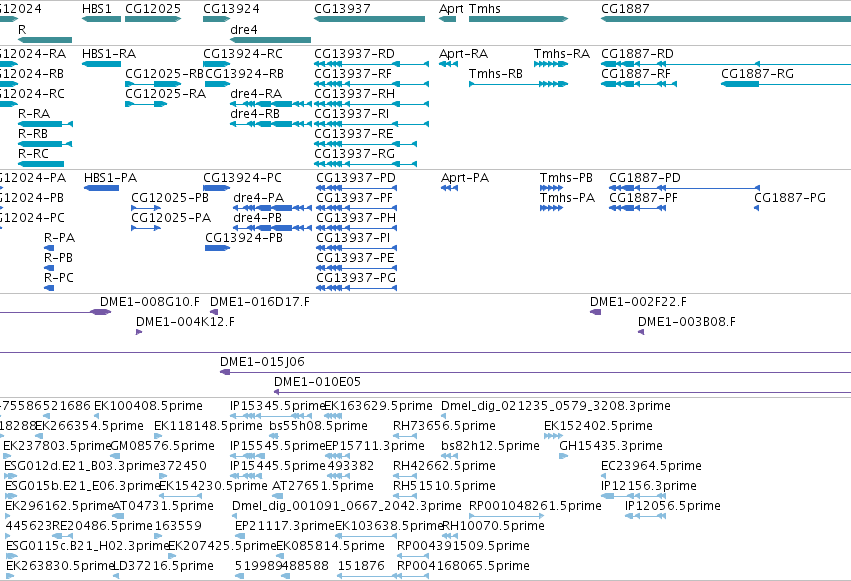This screenshot has width=851, height=581.
Task: Select BAC clone DME1-015J06
Action: pyautogui.click(x=535, y=372)
